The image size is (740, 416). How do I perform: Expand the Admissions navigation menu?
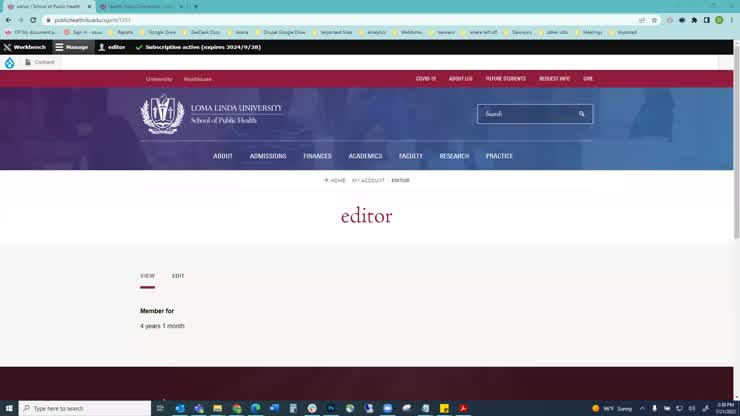tap(268, 156)
